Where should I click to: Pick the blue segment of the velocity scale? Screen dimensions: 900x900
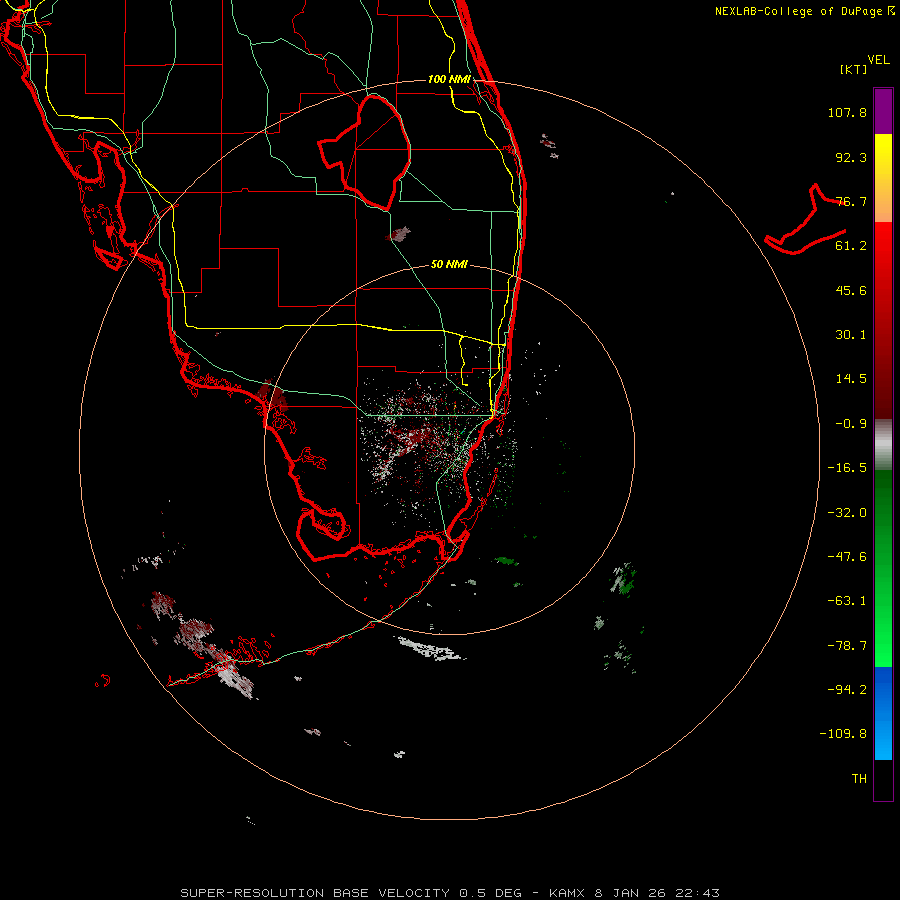[883, 713]
